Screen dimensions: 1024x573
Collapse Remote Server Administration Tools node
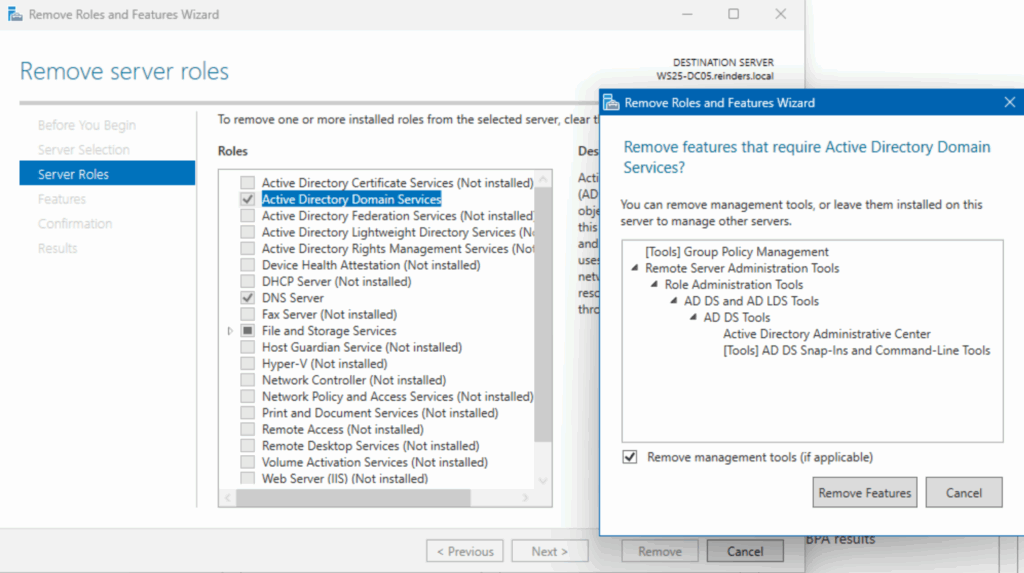pyautogui.click(x=634, y=268)
